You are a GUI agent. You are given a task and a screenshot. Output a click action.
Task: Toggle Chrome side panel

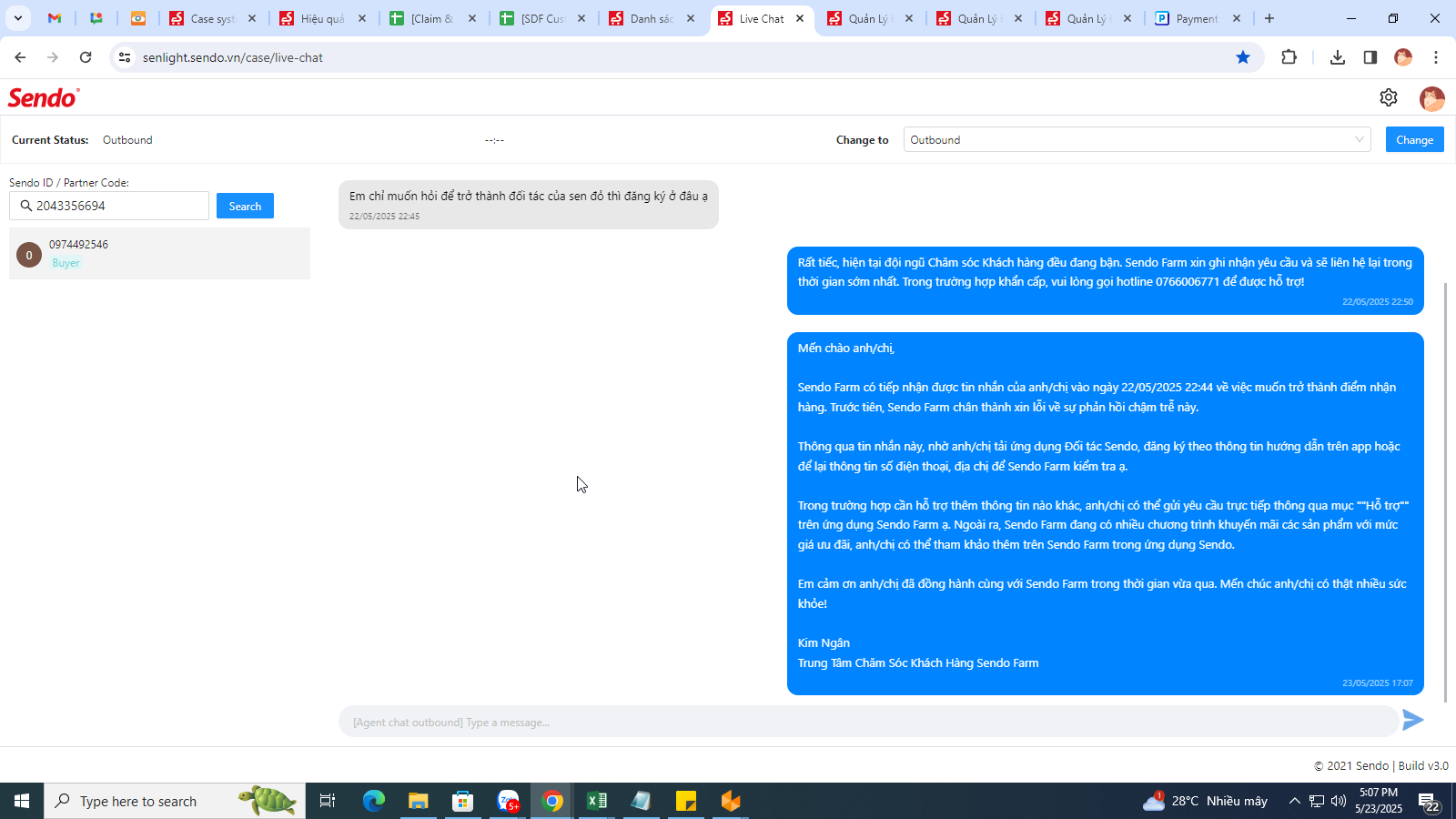click(x=1370, y=57)
